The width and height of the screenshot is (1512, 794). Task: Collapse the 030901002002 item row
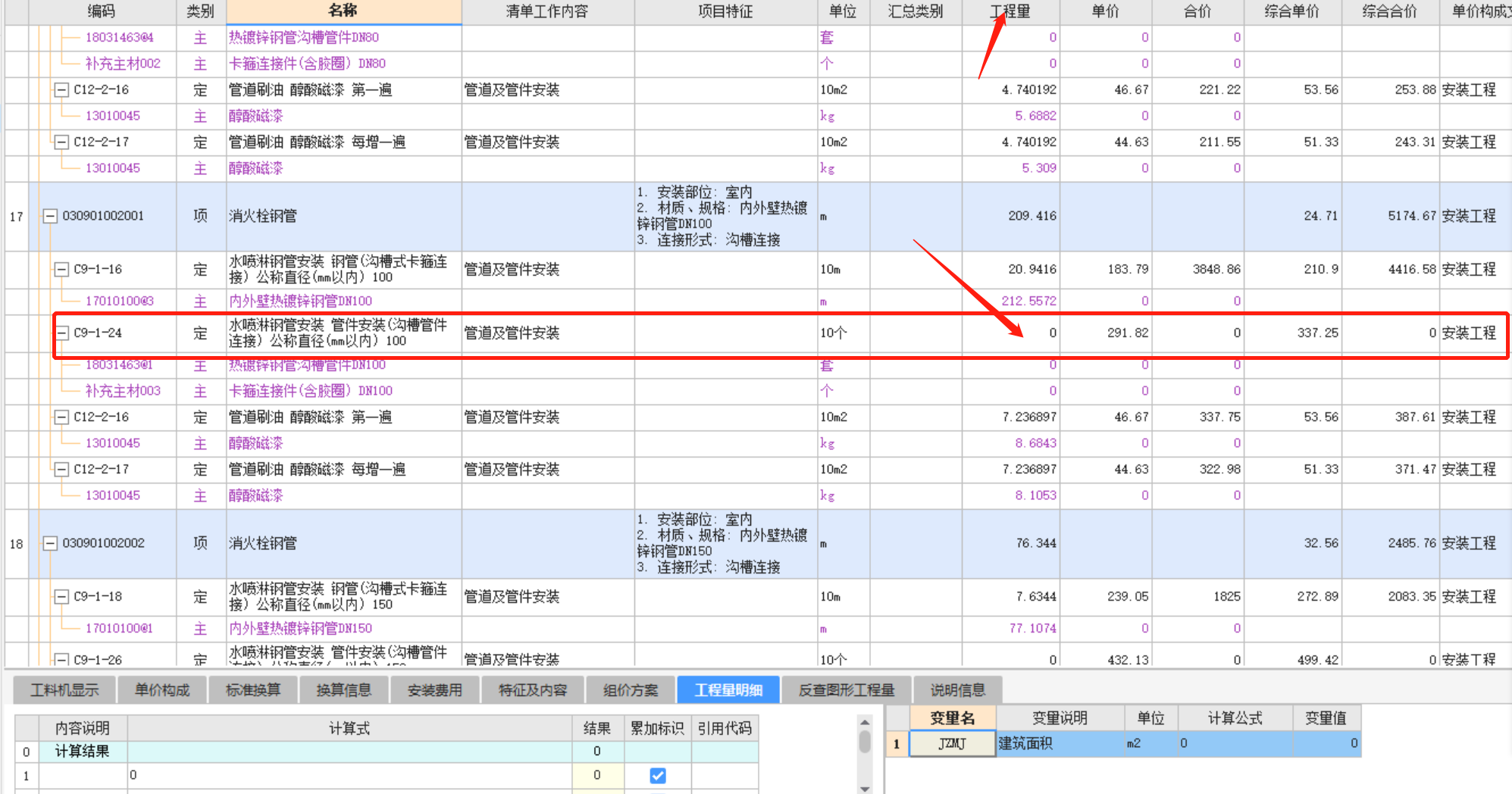pyautogui.click(x=50, y=543)
